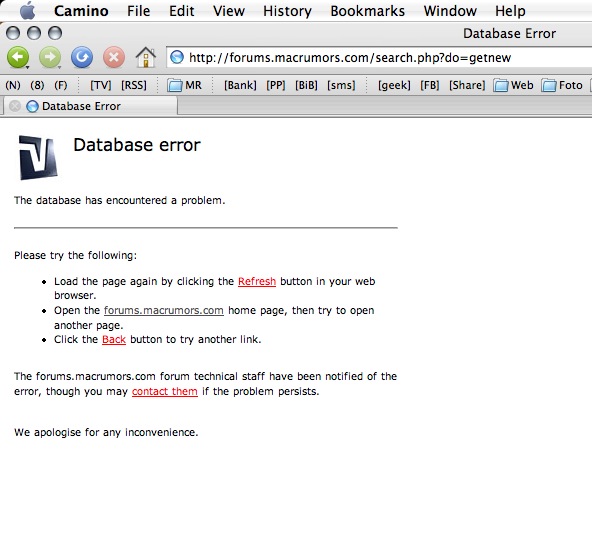Open the [Bank] bookmark

[240, 85]
